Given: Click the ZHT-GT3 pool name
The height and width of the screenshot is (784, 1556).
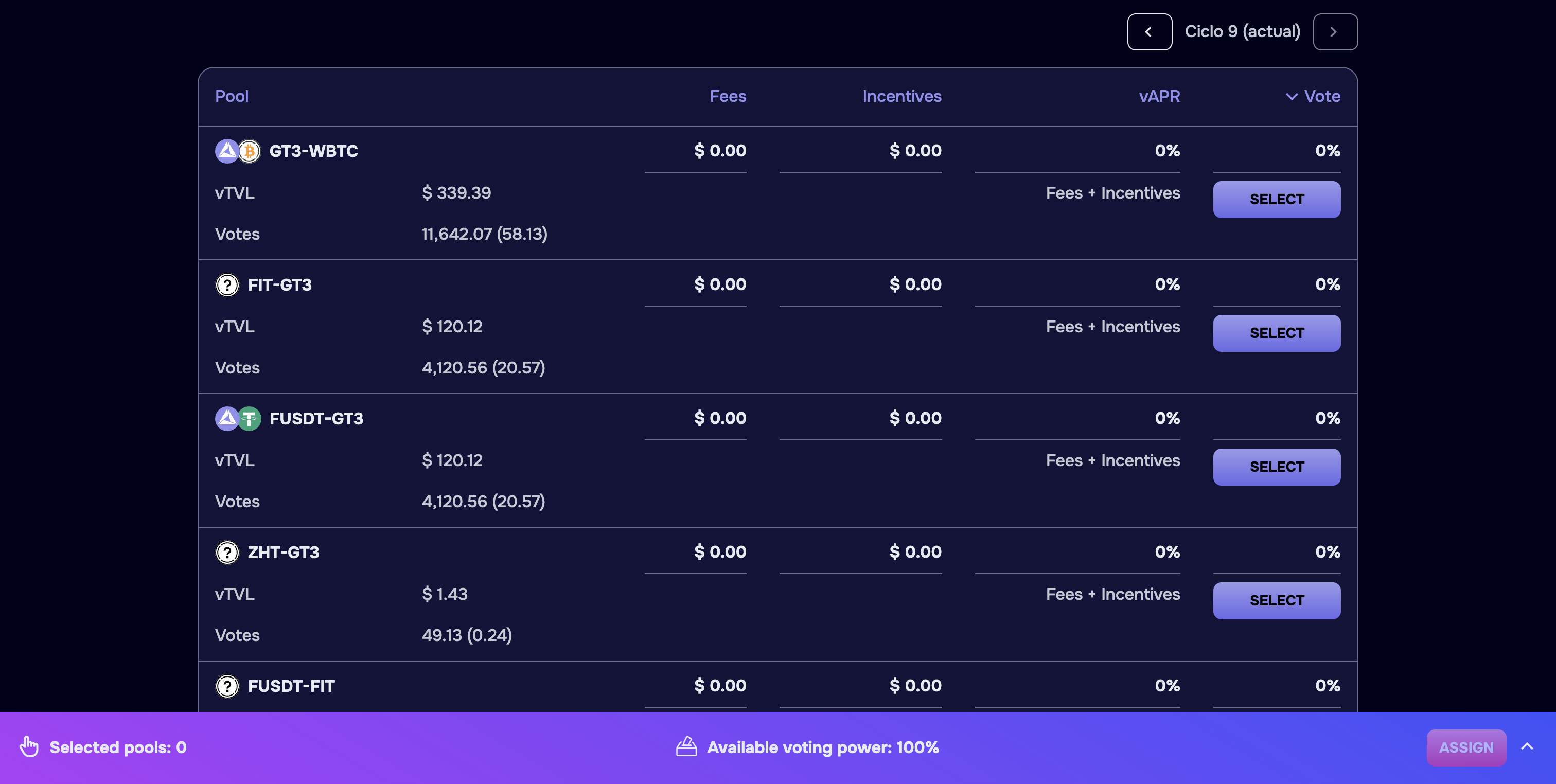Looking at the screenshot, I should (284, 553).
